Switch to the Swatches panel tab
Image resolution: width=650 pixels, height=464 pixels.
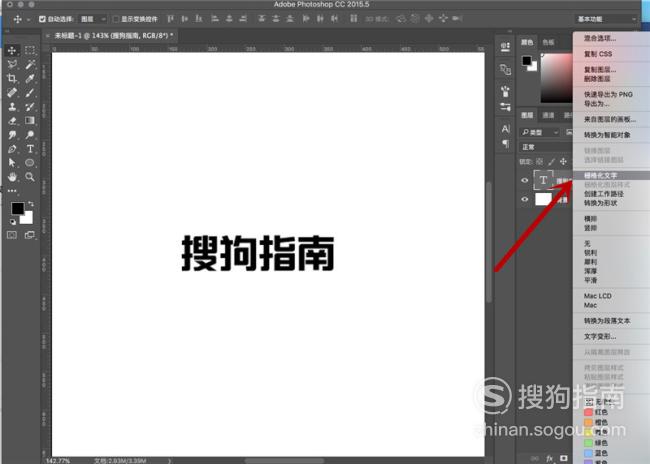(x=548, y=42)
